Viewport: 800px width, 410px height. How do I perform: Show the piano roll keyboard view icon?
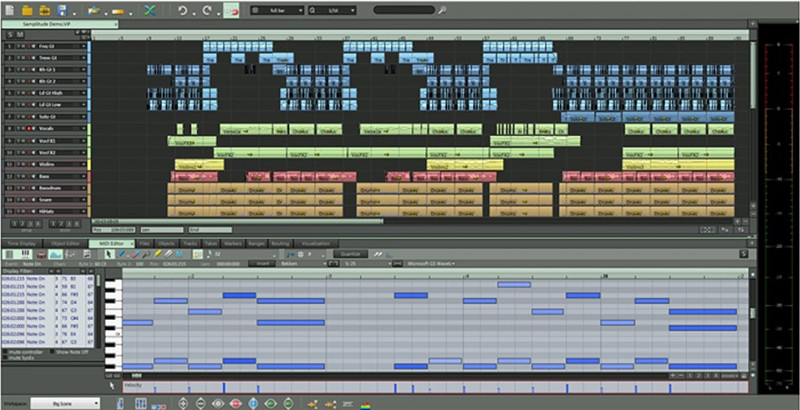point(26,254)
